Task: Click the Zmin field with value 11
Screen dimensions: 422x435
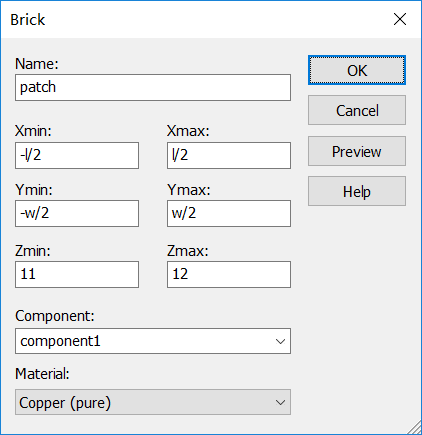Action: [77, 274]
